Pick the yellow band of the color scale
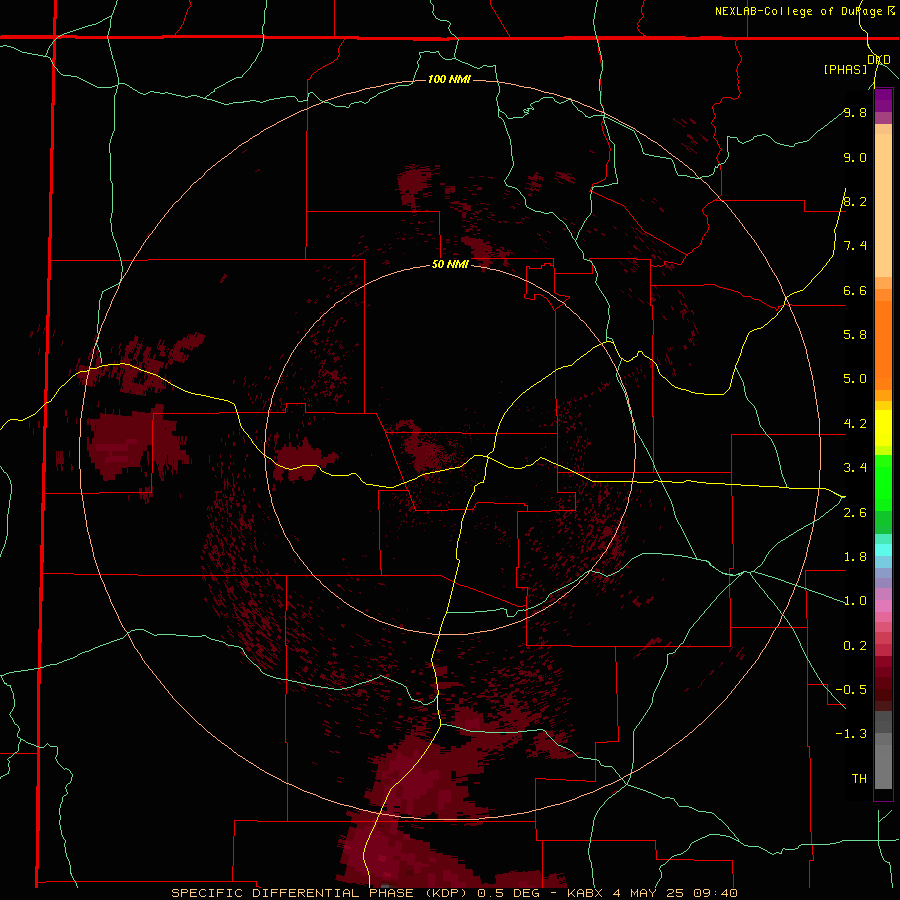Image resolution: width=900 pixels, height=900 pixels. [x=883, y=428]
